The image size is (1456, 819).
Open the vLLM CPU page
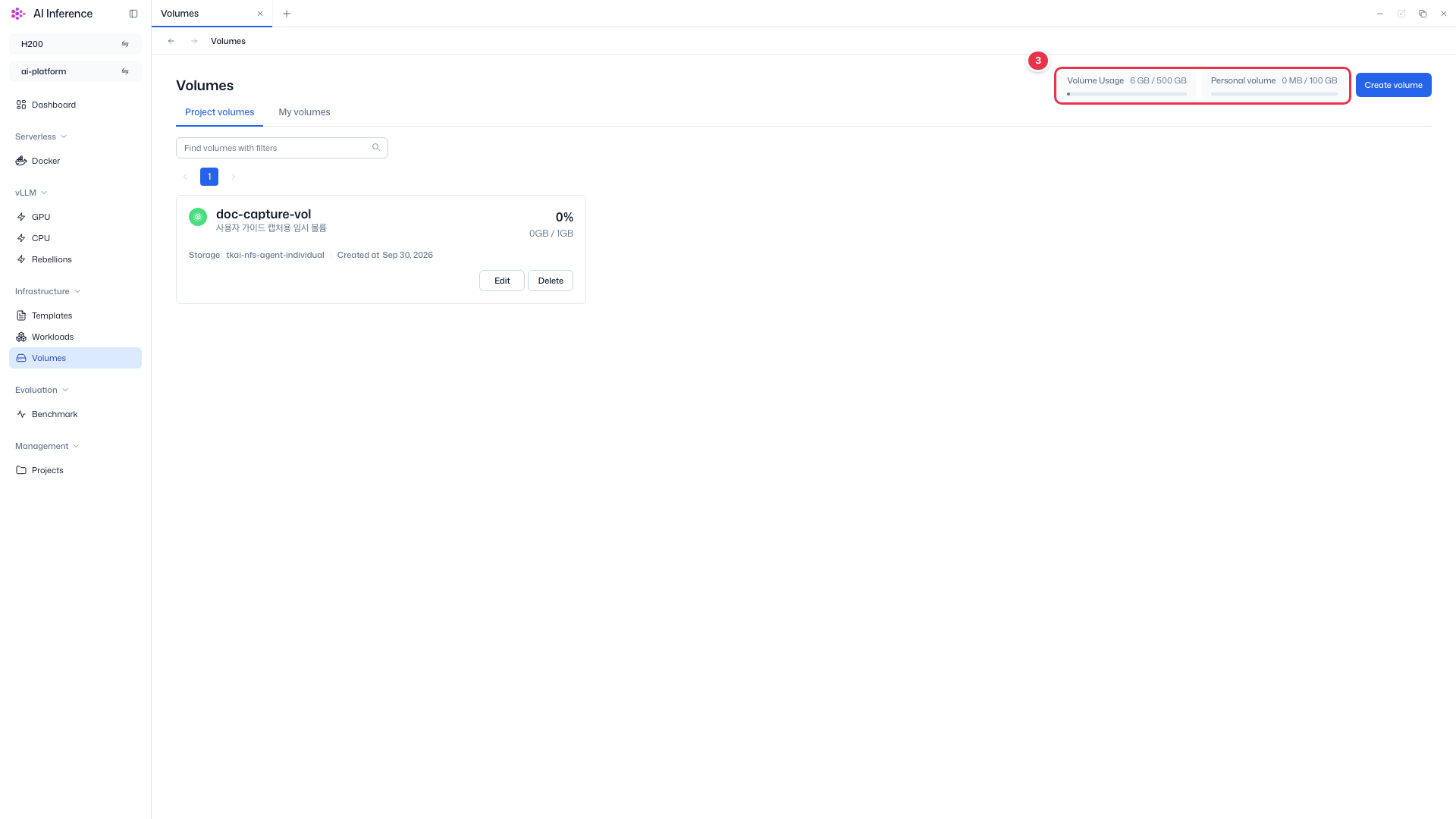(75, 238)
